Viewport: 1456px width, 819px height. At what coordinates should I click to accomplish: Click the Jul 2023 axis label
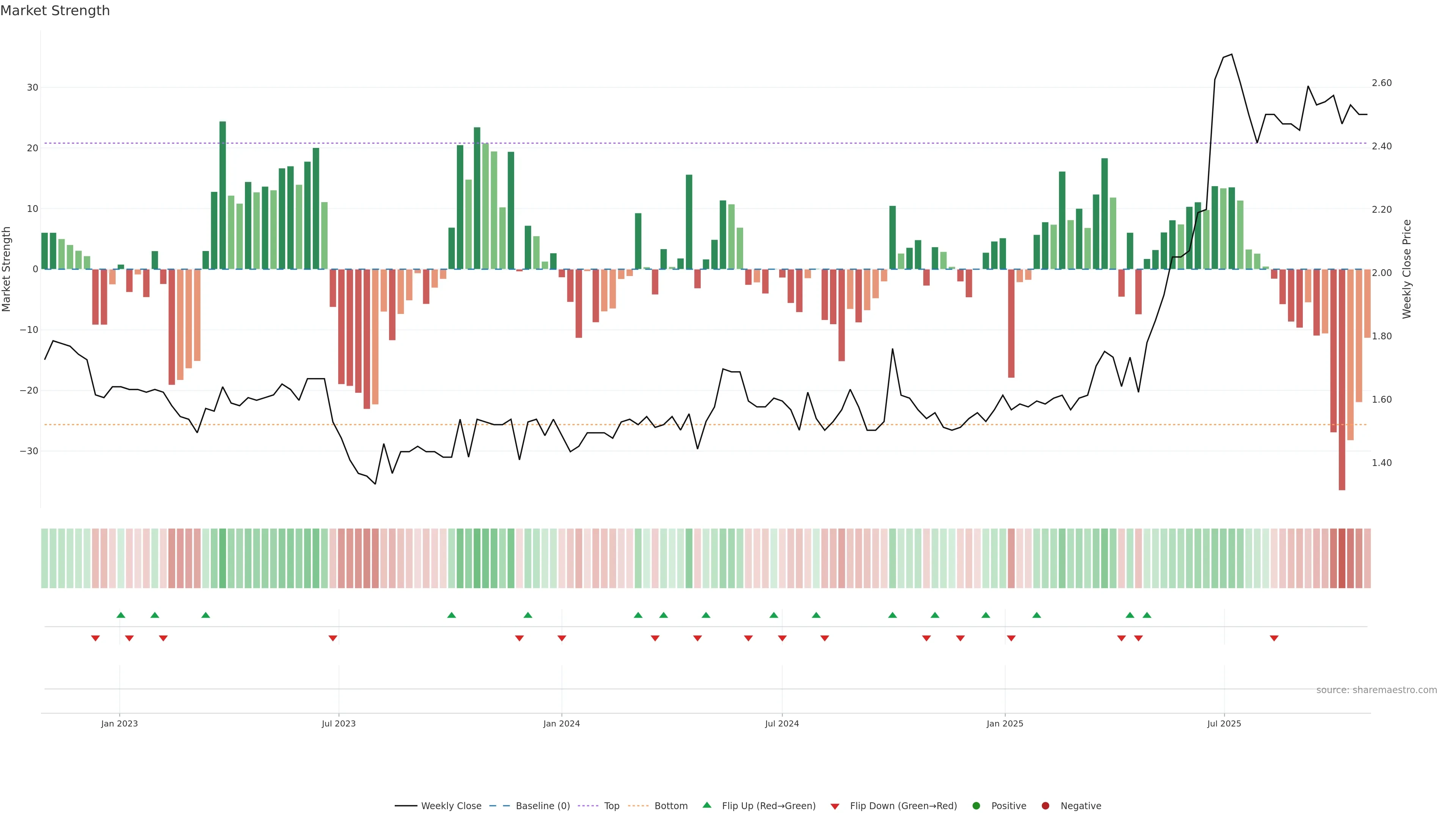click(339, 723)
